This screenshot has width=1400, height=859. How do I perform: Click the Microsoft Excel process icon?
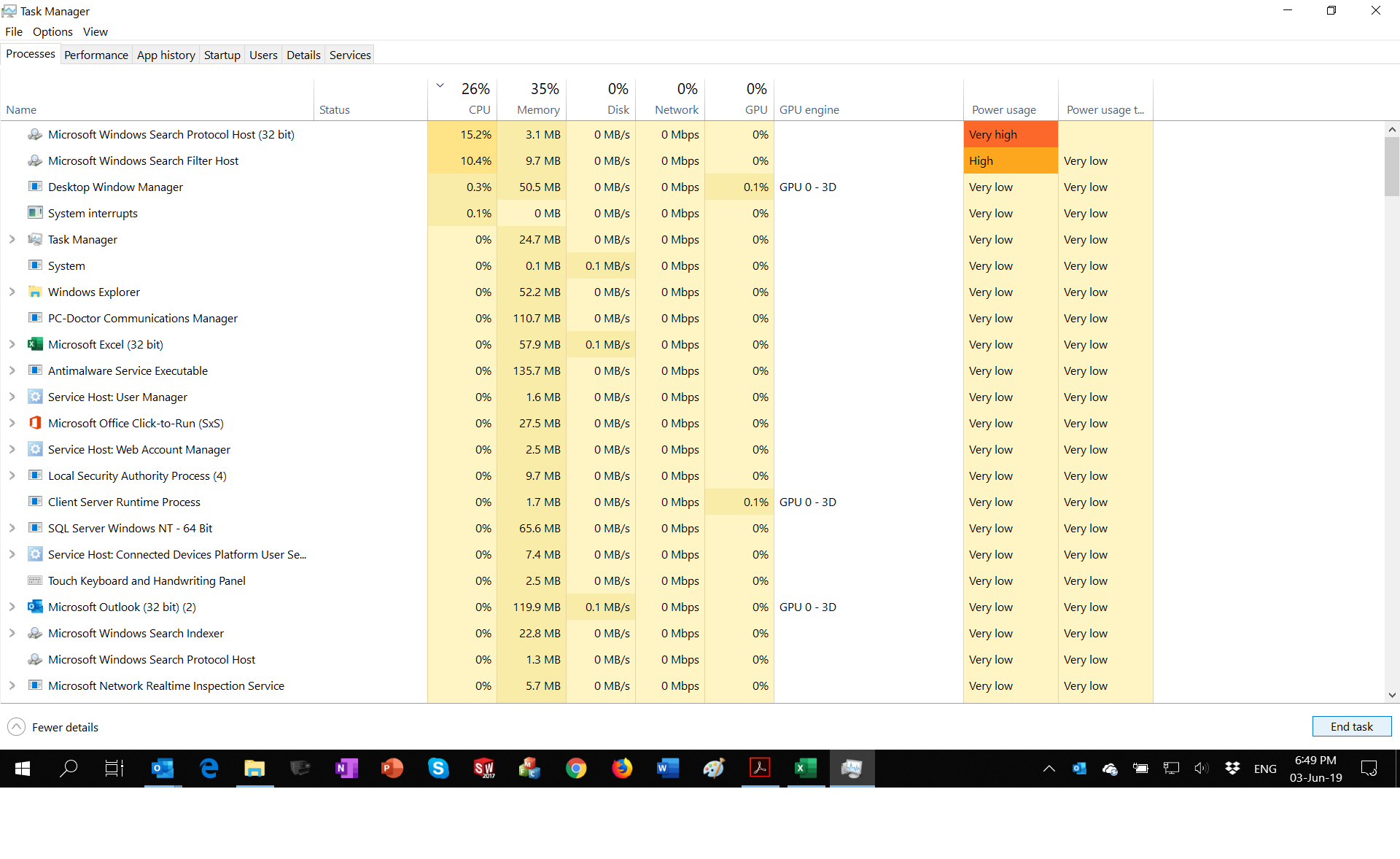[35, 344]
